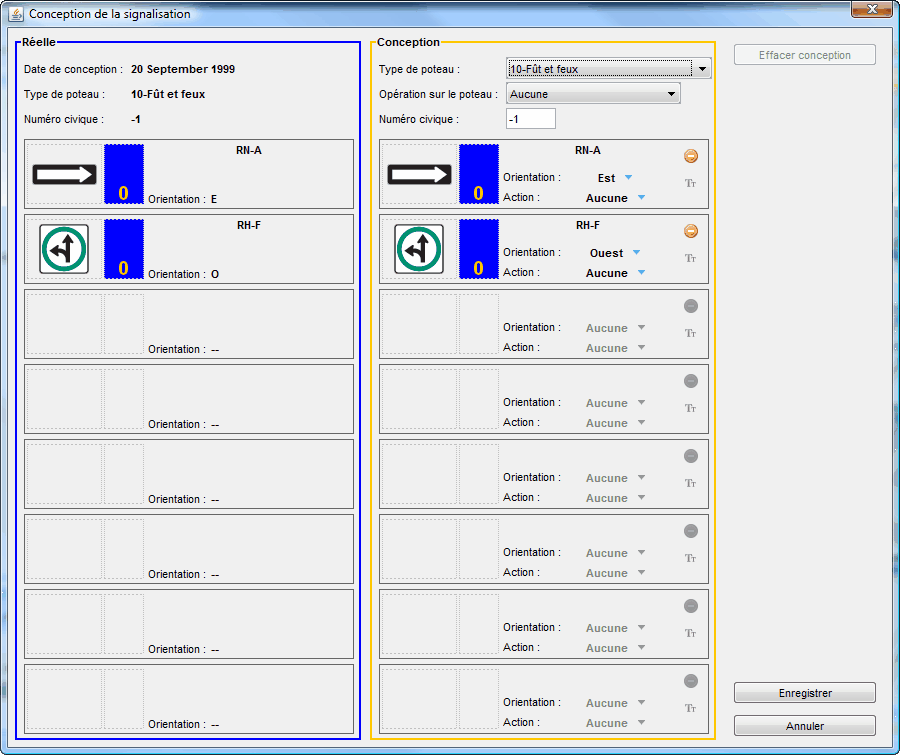Open the Action dropdown for RN-A sign
Viewport: 900px width, 755px height.
point(641,198)
